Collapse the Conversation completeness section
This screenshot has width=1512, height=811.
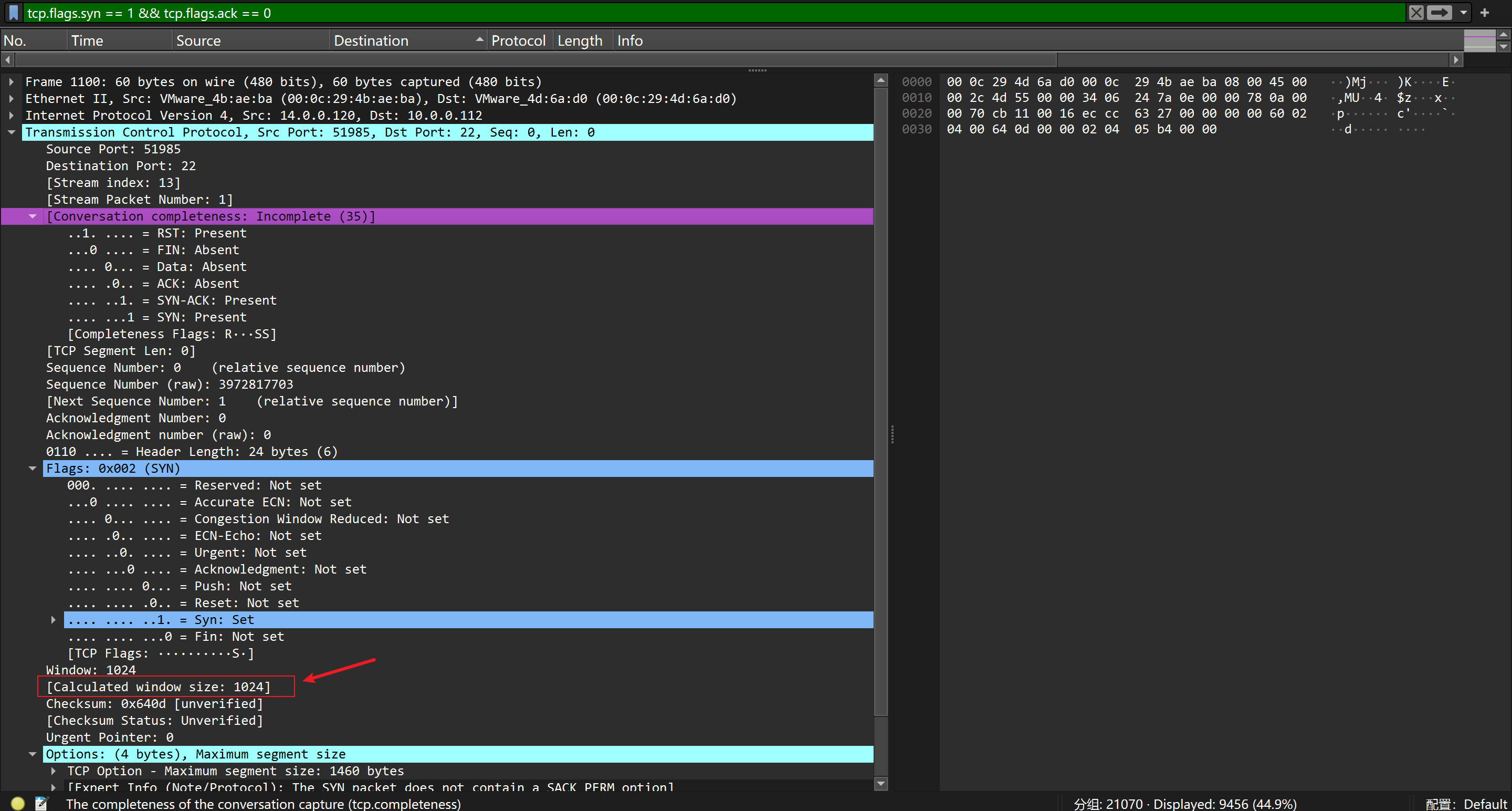point(33,216)
